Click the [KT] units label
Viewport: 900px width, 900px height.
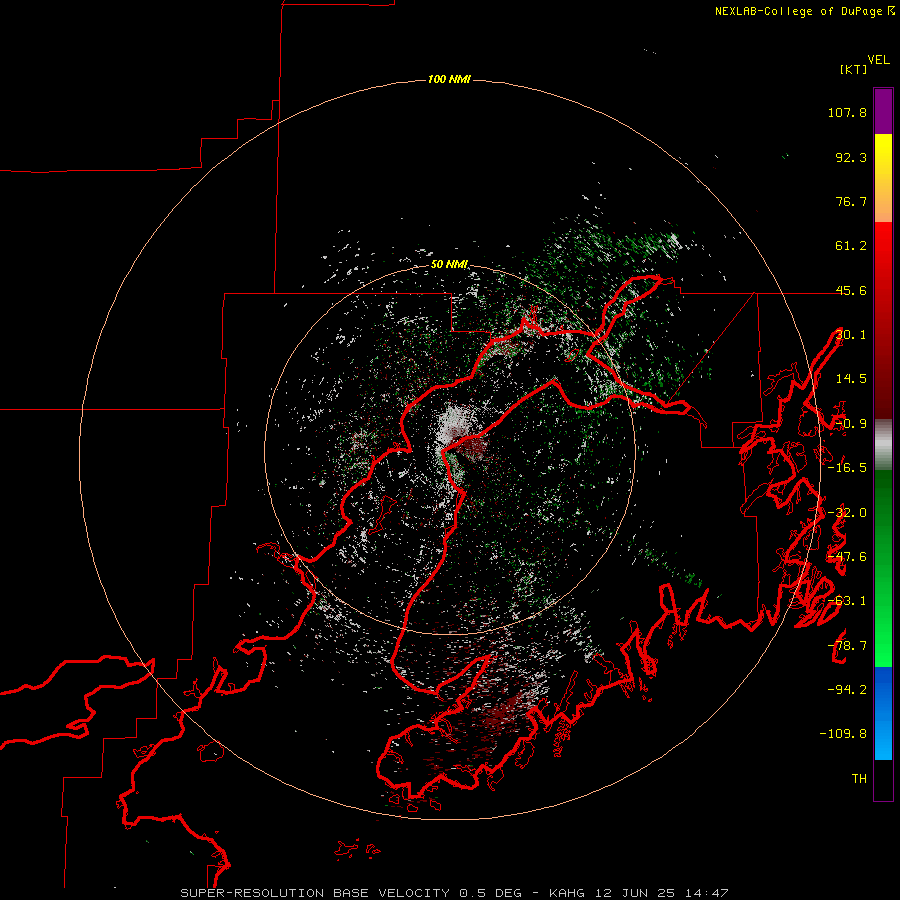854,69
